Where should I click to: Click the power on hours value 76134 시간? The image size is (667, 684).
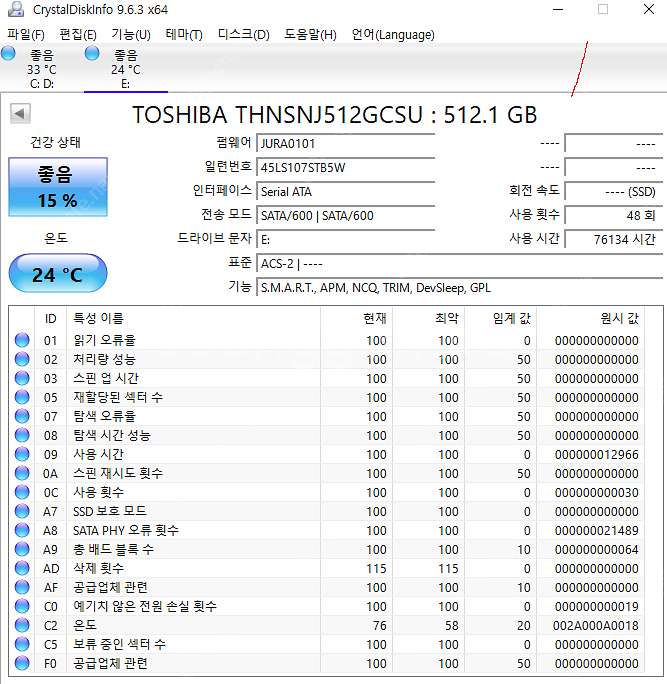[x=614, y=239]
